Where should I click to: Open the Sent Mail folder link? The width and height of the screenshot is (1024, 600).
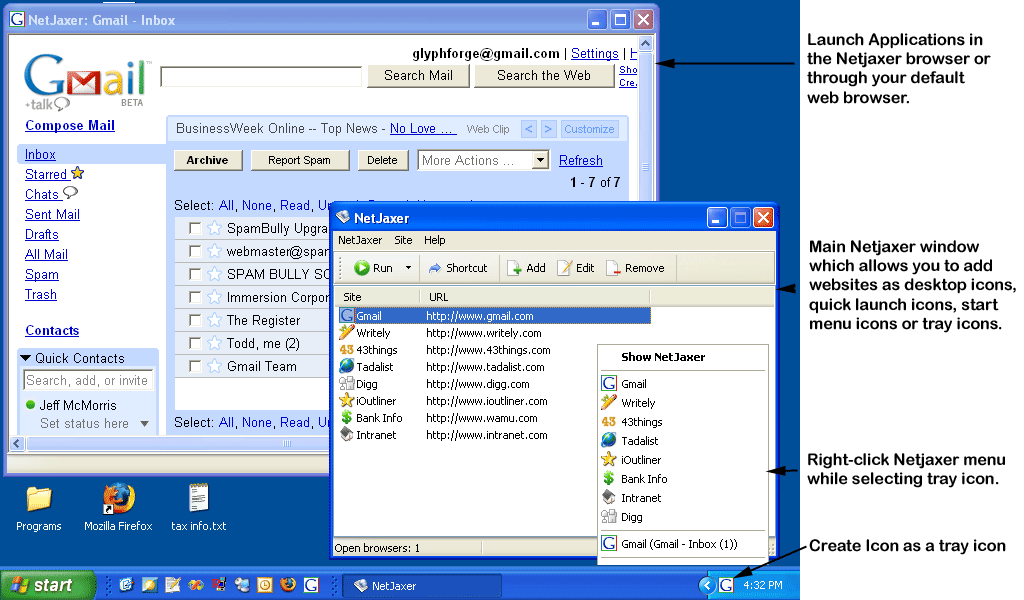tap(52, 214)
